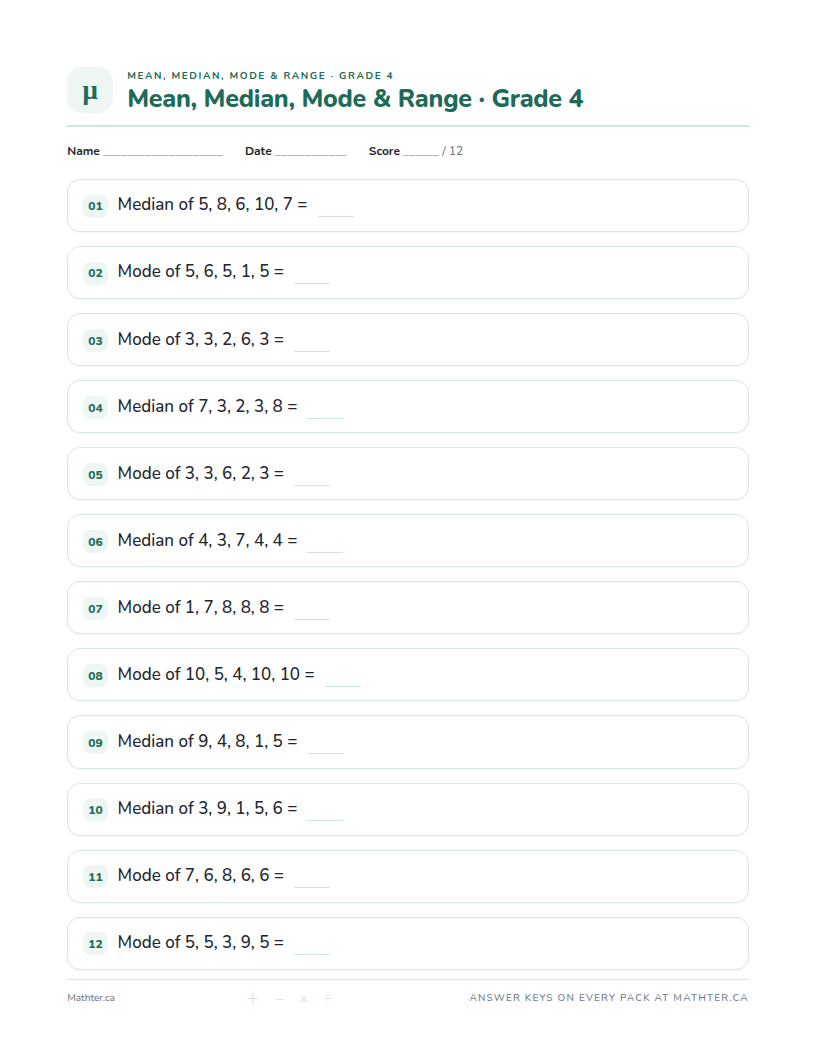Click the 01 question number badge
816x1056 pixels.
point(96,205)
